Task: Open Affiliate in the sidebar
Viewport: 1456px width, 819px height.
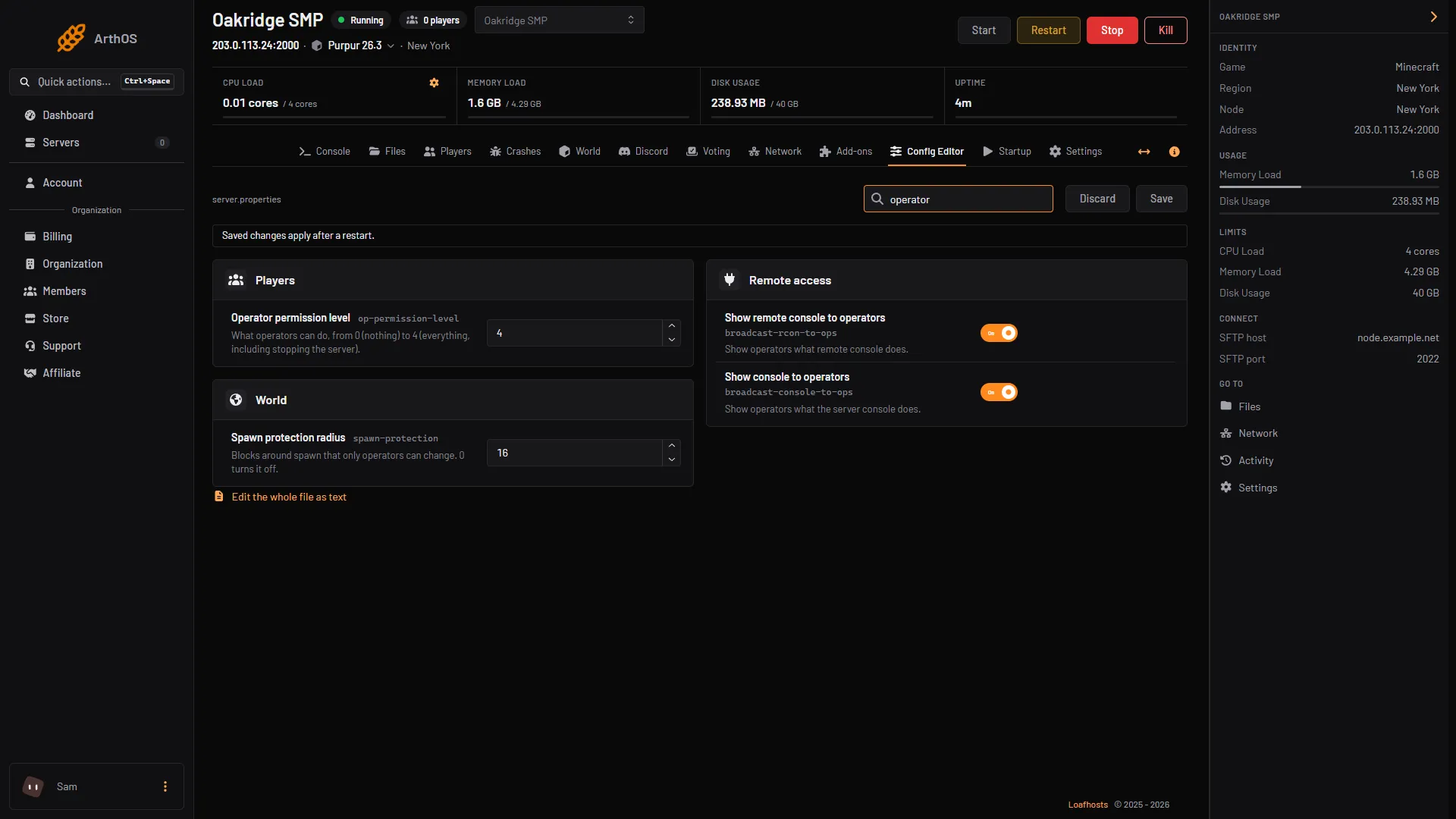Action: pyautogui.click(x=96, y=373)
